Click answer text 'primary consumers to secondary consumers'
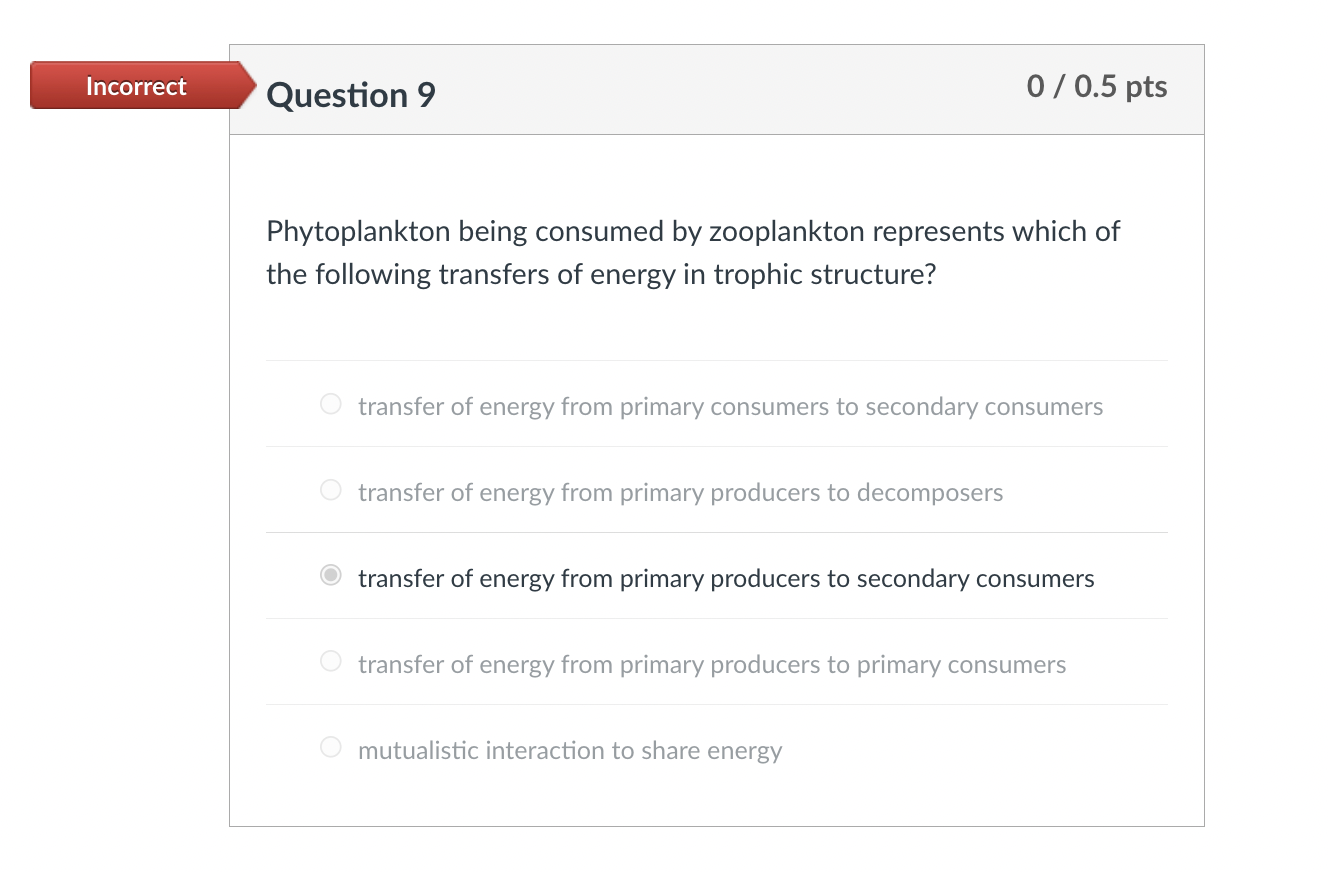The height and width of the screenshot is (872, 1328). [x=730, y=407]
